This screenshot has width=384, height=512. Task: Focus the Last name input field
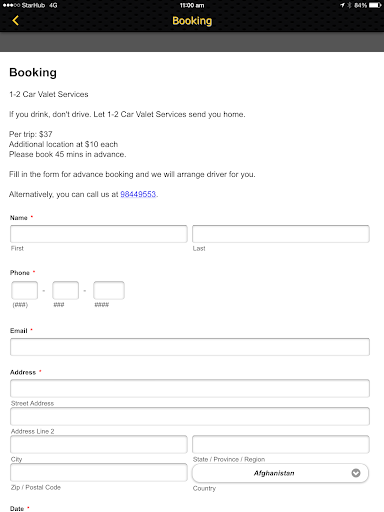pos(281,234)
